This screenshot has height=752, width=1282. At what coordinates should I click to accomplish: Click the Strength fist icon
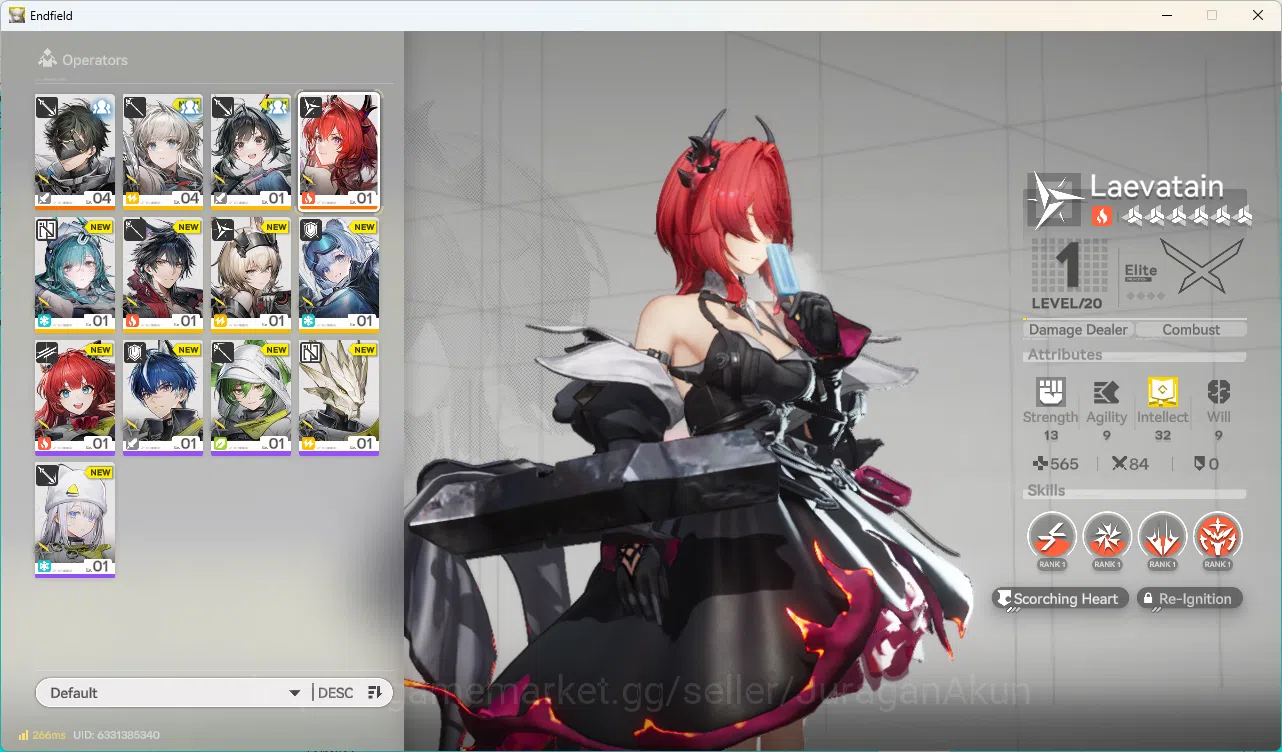coord(1051,392)
